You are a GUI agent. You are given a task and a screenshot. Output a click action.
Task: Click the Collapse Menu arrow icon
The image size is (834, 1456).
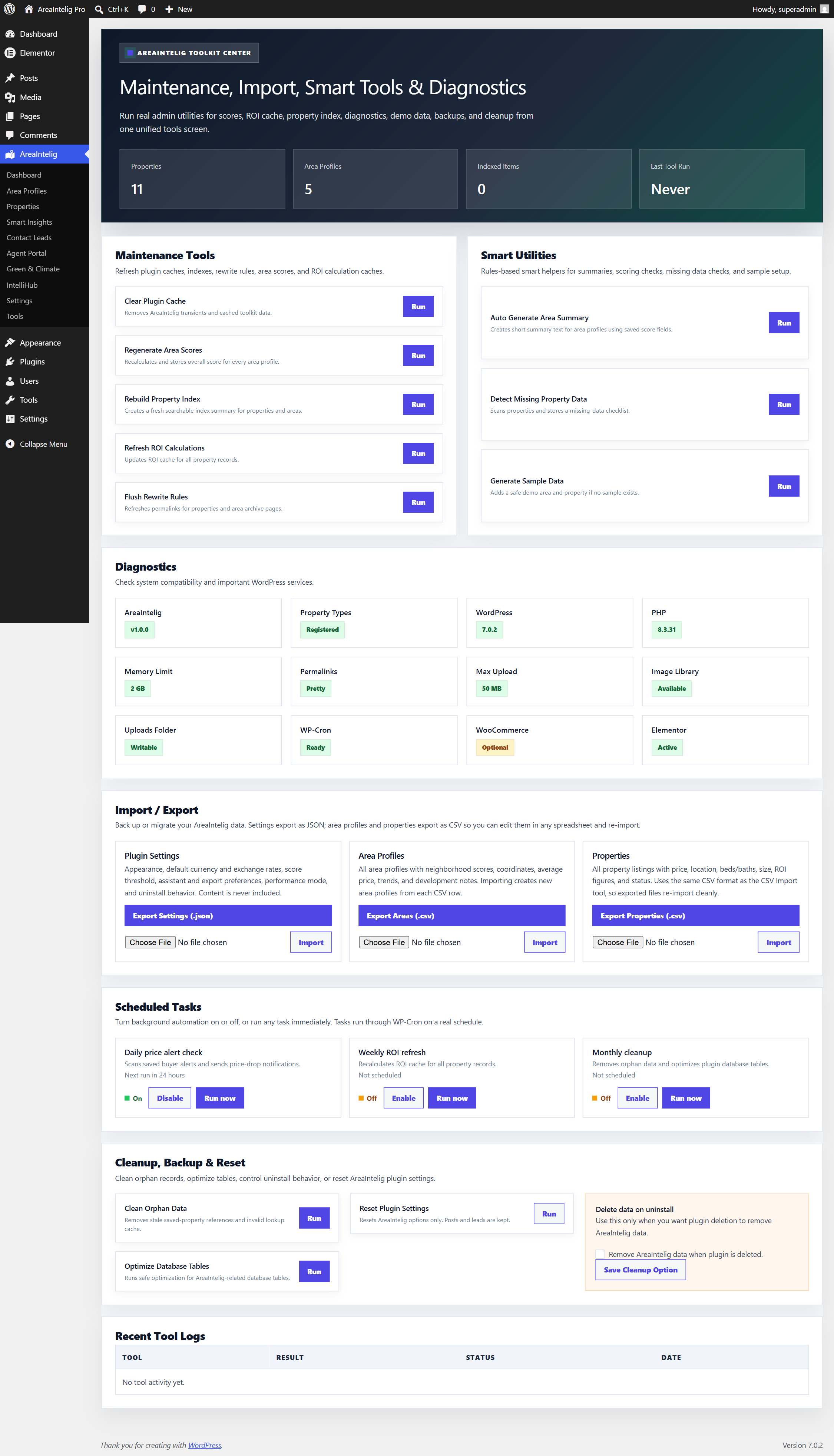coord(10,444)
